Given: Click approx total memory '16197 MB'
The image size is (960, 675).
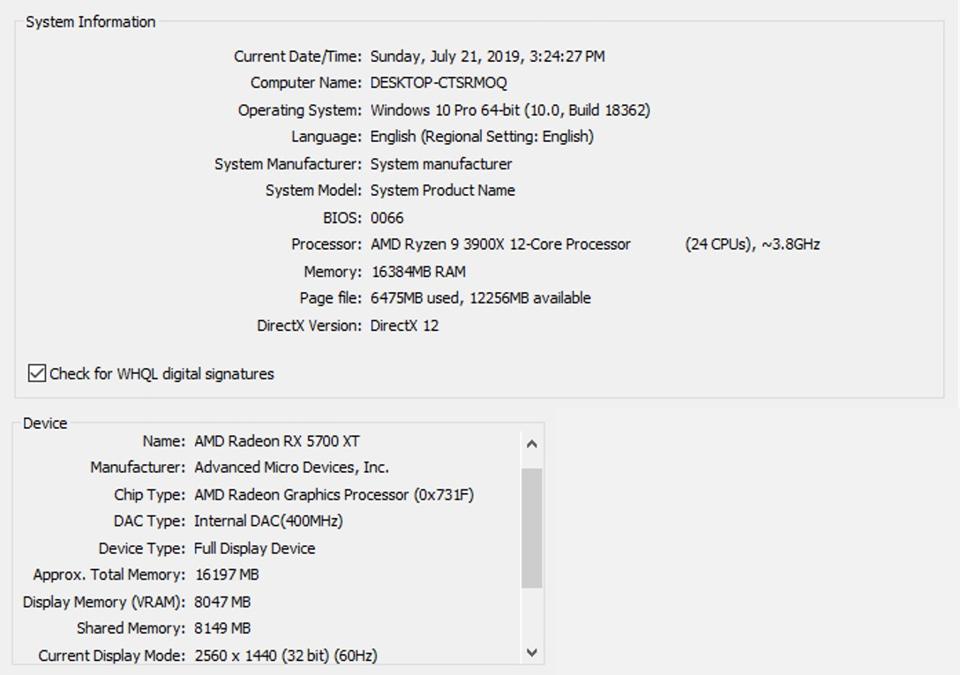Looking at the screenshot, I should click(227, 575).
